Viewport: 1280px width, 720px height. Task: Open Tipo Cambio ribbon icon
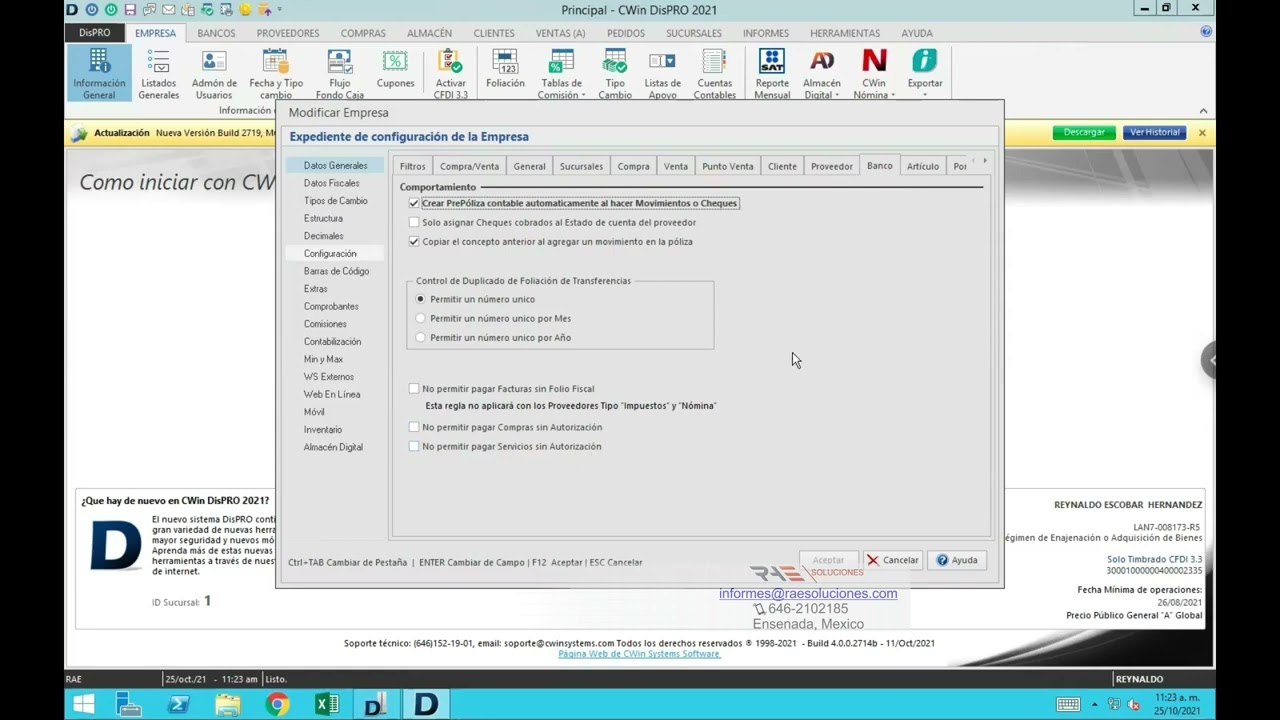[x=615, y=73]
